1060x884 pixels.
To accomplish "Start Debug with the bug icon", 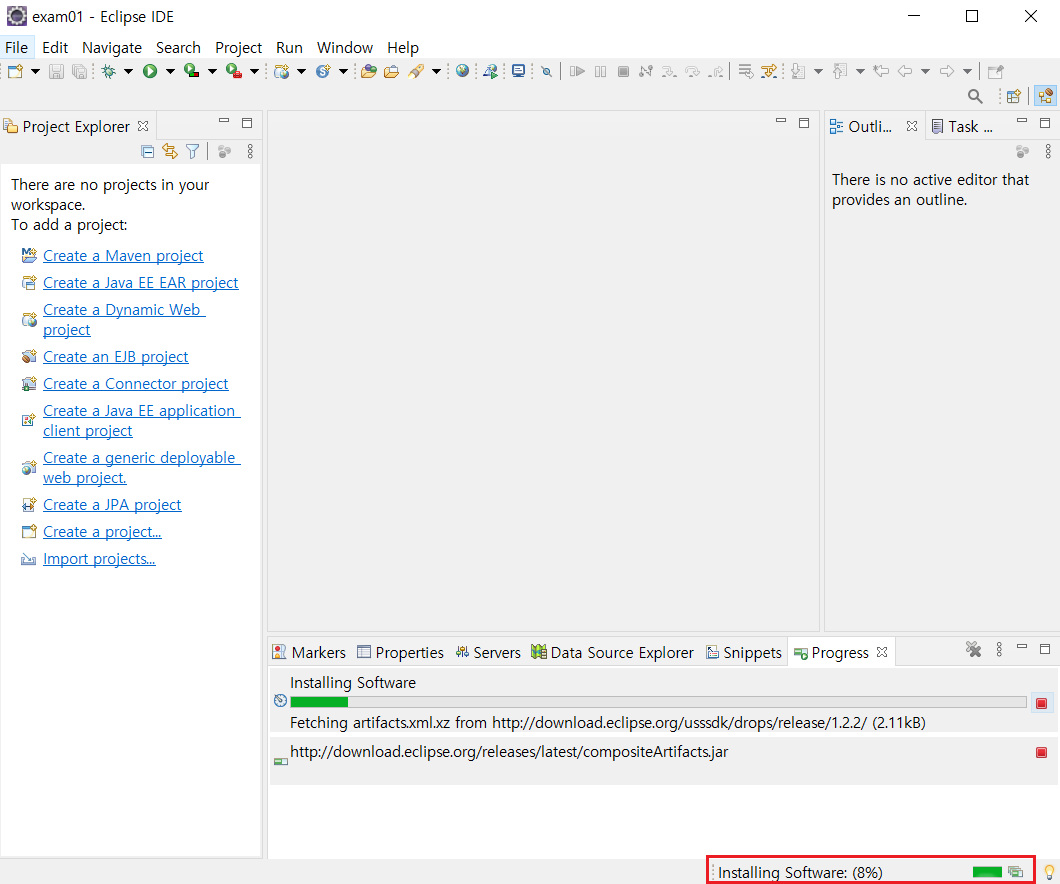I will [108, 71].
